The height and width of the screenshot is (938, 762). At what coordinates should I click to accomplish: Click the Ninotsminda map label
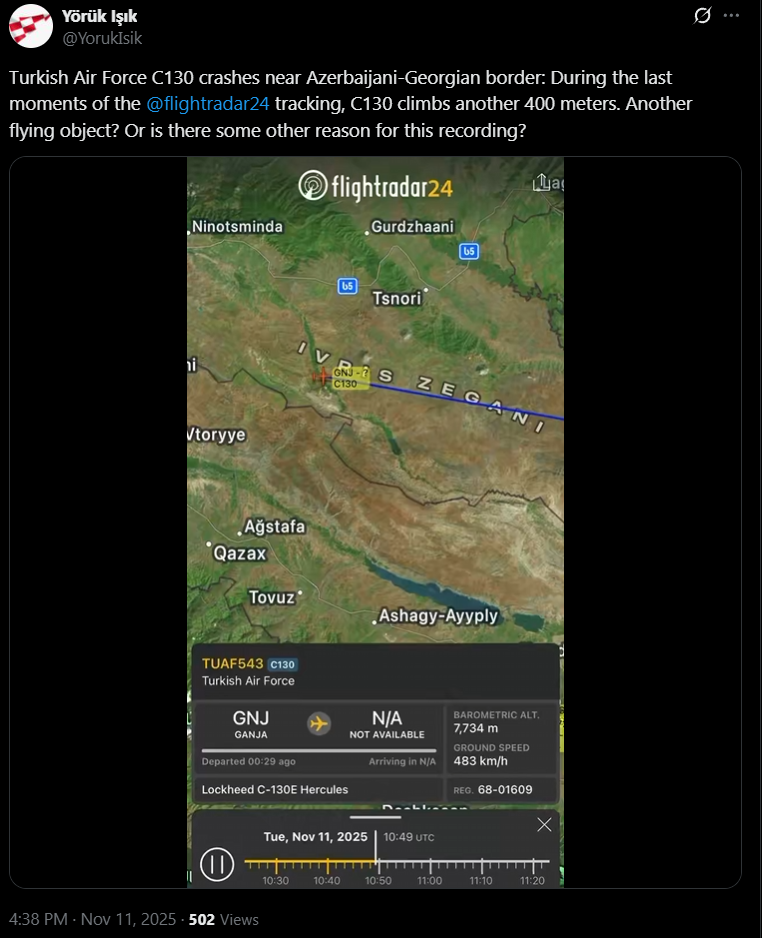pyautogui.click(x=237, y=227)
